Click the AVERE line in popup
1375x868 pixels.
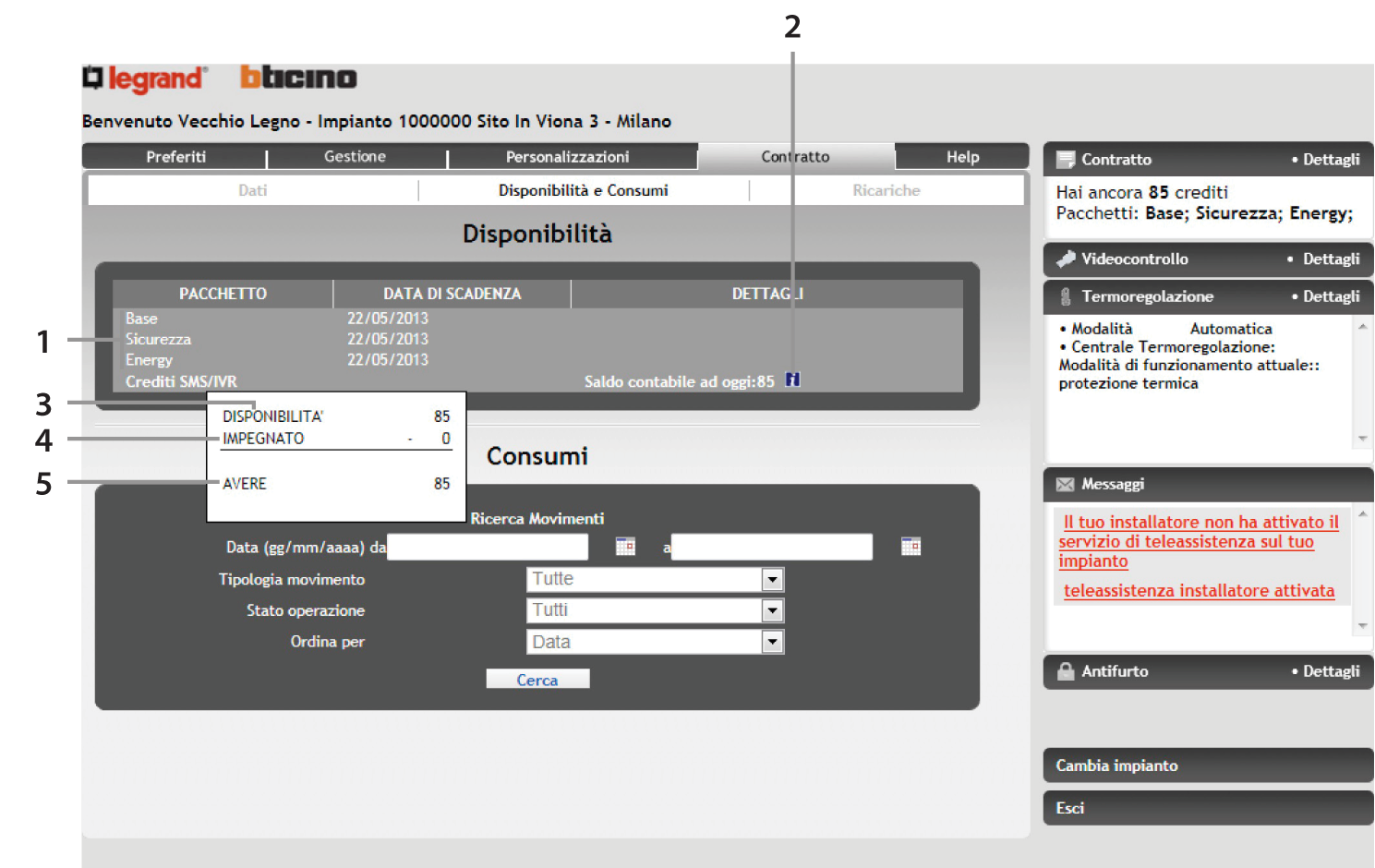click(336, 484)
